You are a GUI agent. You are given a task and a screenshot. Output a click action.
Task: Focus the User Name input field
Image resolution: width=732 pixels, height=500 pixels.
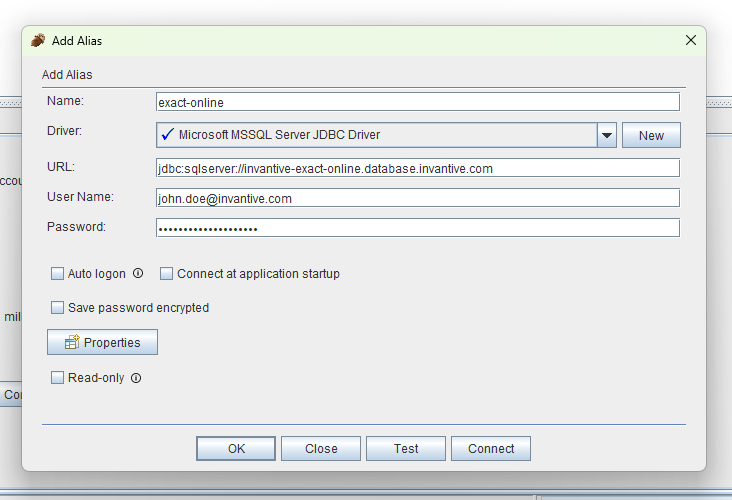(418, 198)
